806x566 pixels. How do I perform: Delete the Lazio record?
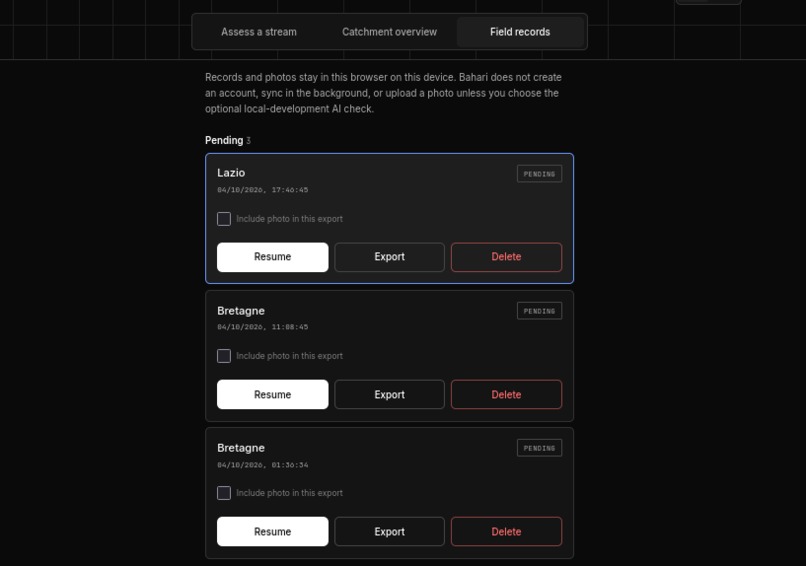506,257
